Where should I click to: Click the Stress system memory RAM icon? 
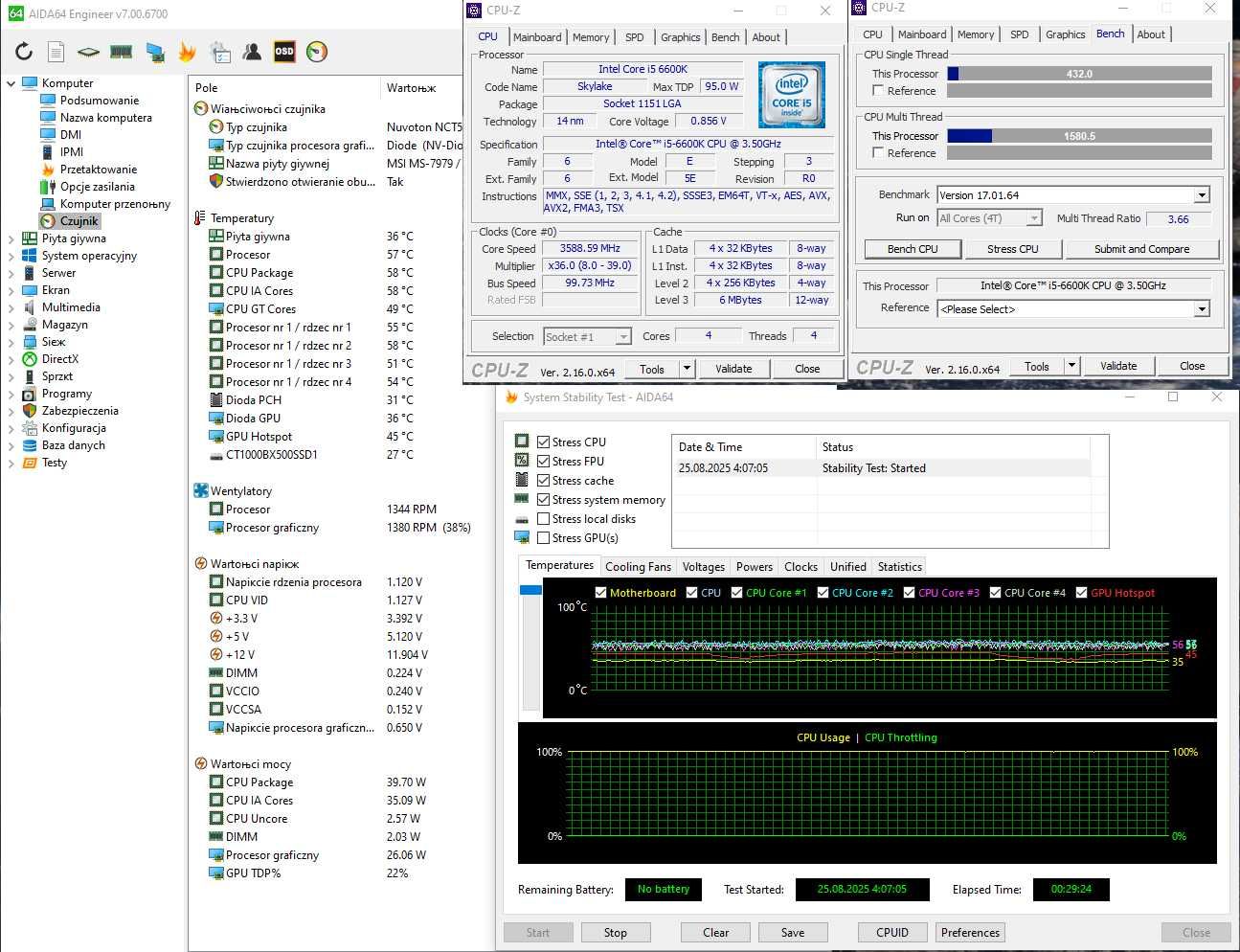[522, 499]
